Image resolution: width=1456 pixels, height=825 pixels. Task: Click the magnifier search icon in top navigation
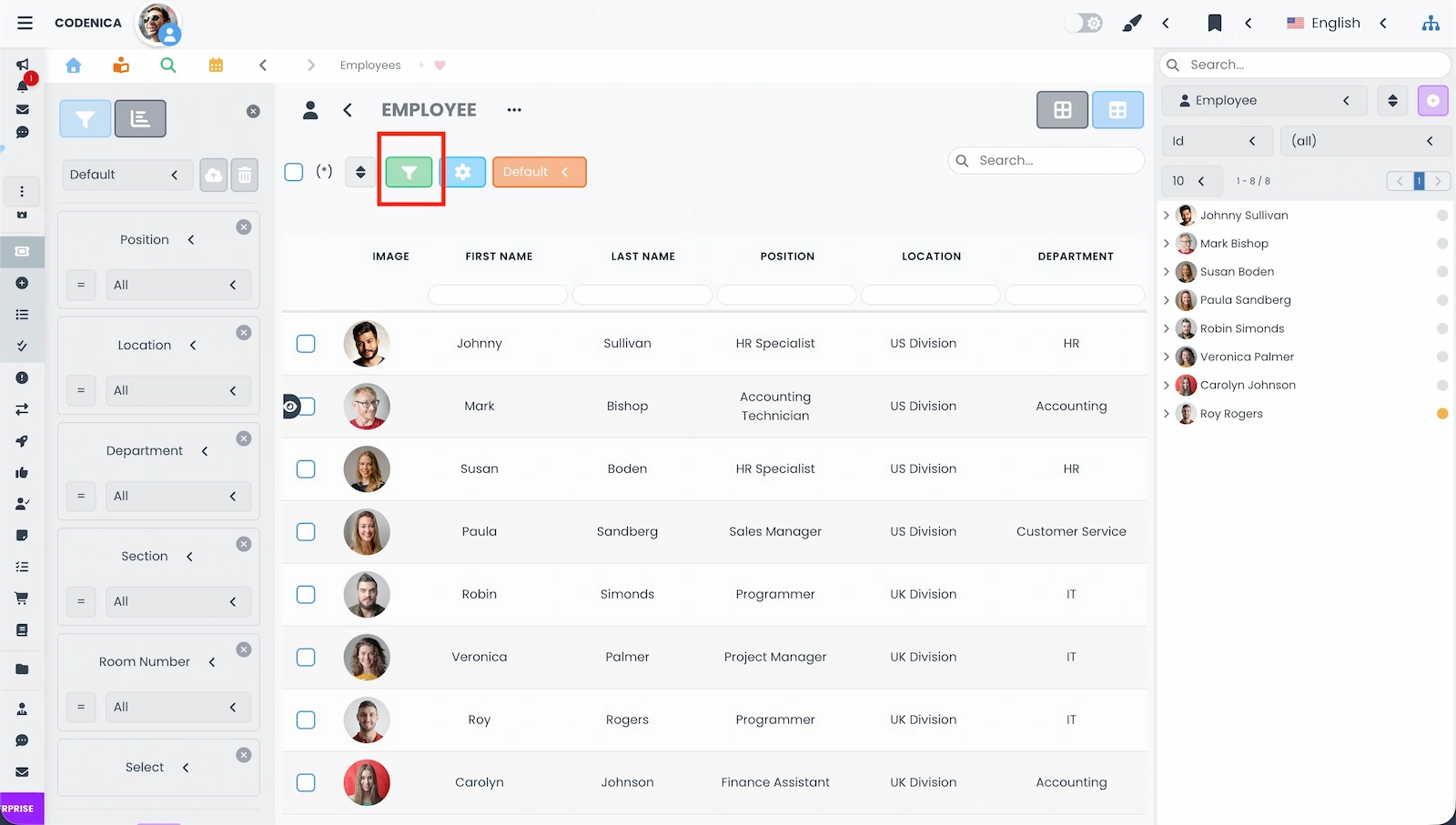168,65
